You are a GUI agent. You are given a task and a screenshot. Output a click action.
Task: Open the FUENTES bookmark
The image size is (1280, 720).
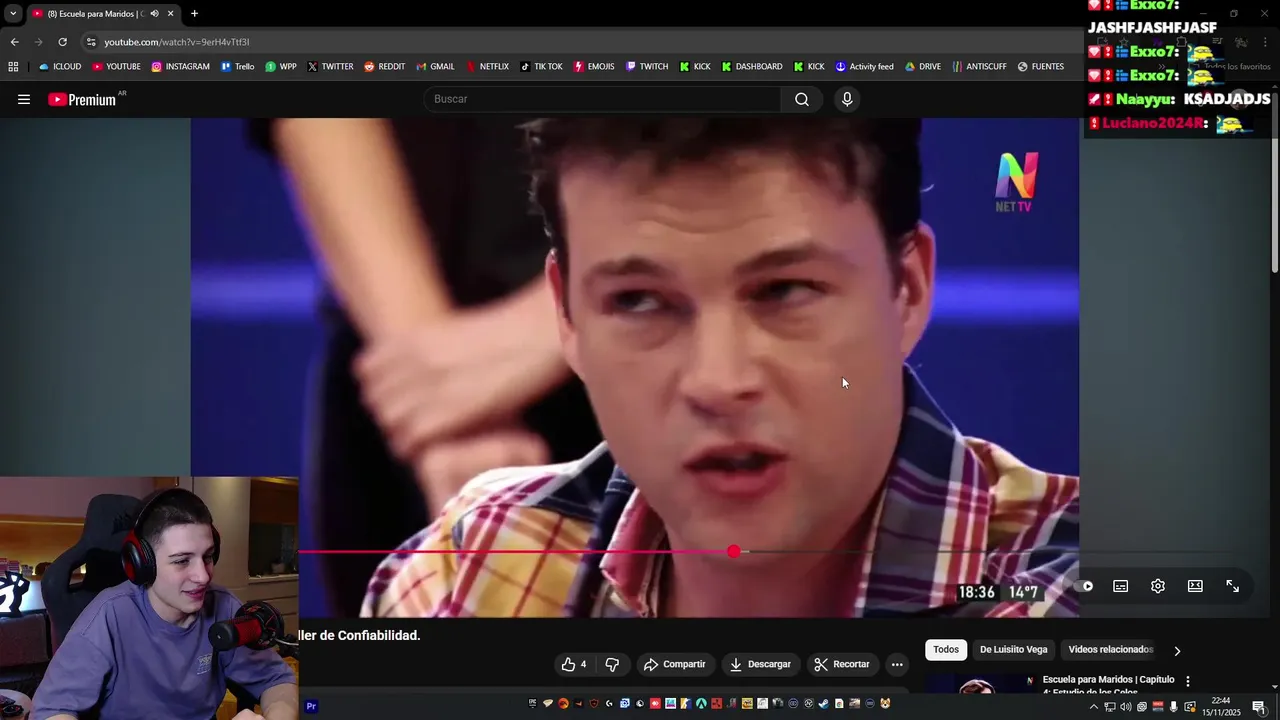1041,67
